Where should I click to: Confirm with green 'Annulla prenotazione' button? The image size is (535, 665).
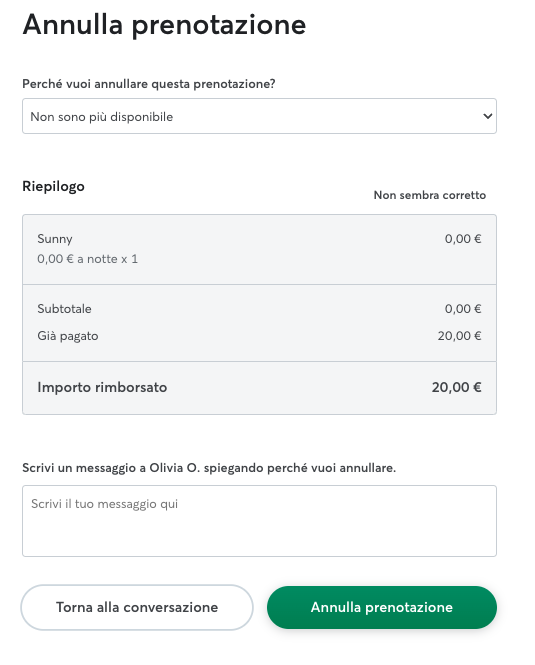click(x=381, y=607)
